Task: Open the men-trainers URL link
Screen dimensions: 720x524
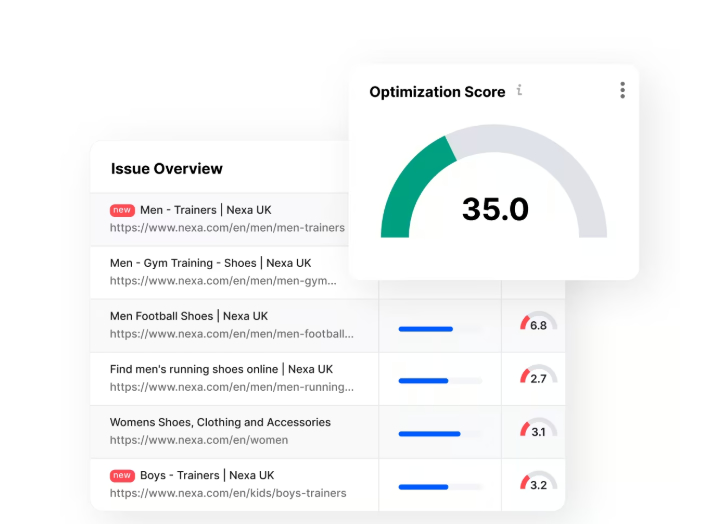Action: point(227,228)
